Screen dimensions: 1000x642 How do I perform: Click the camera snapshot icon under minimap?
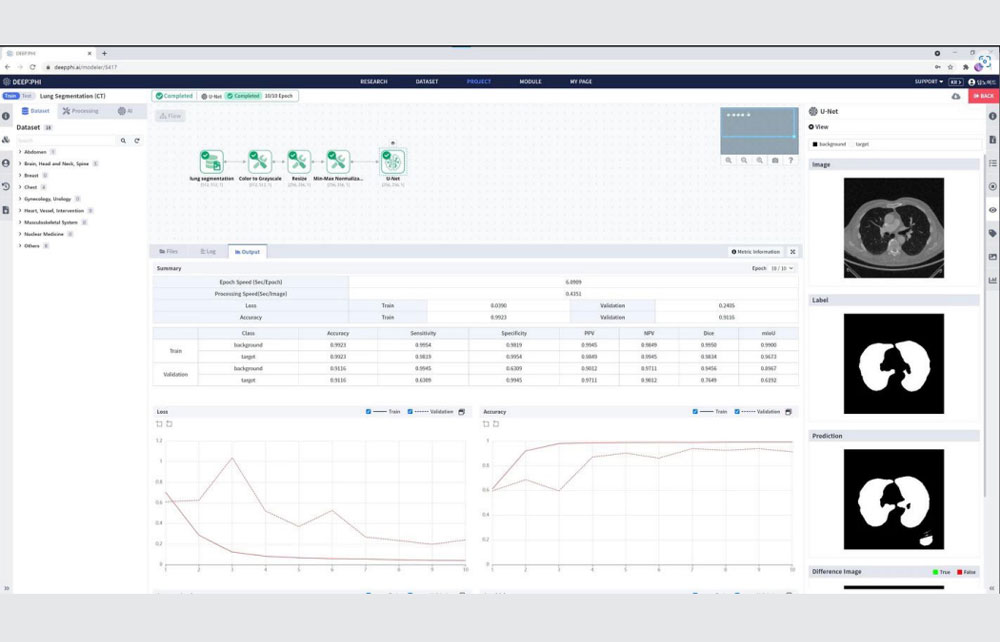775,161
